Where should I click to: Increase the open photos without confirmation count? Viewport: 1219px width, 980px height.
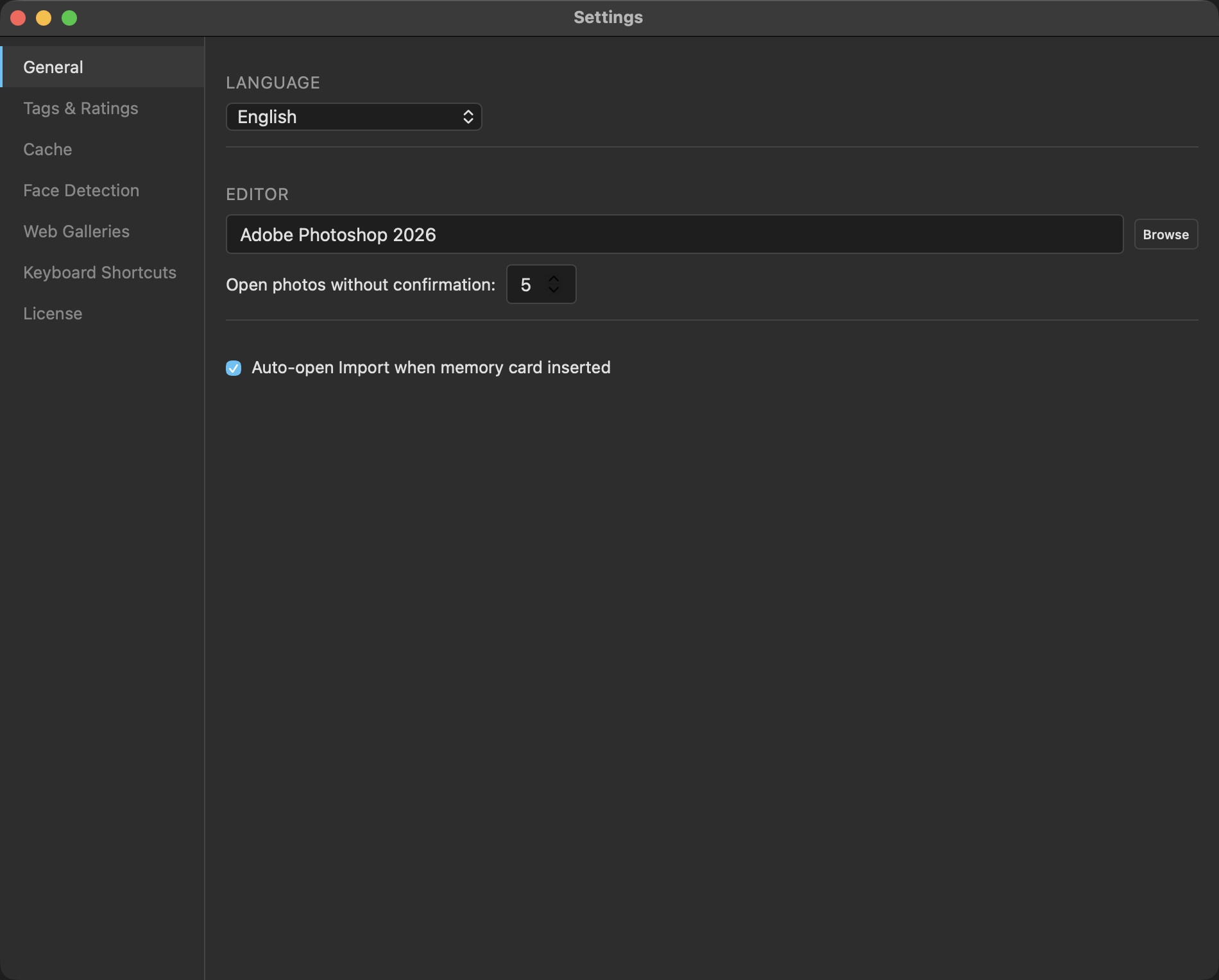(x=554, y=278)
